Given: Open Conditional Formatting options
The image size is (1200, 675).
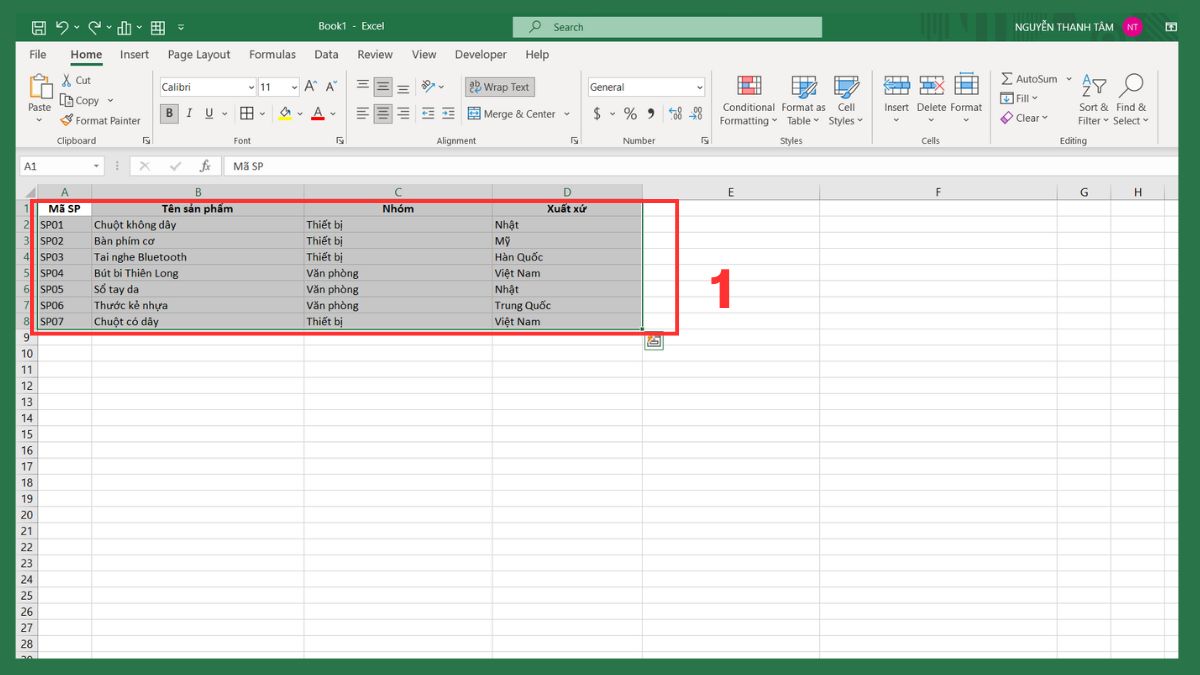Looking at the screenshot, I should (748, 99).
